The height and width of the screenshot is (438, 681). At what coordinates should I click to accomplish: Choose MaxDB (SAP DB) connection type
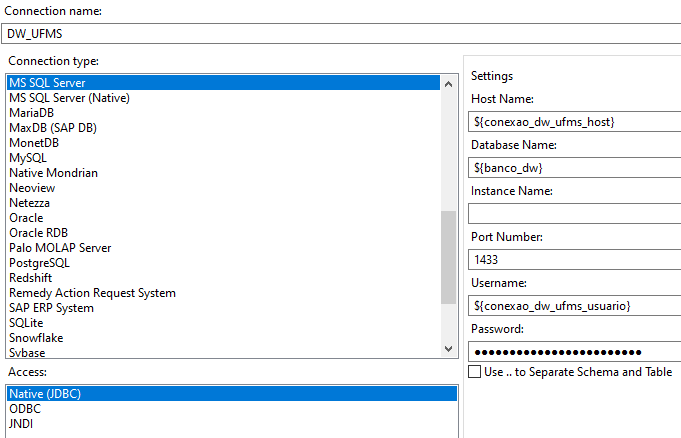pos(224,128)
